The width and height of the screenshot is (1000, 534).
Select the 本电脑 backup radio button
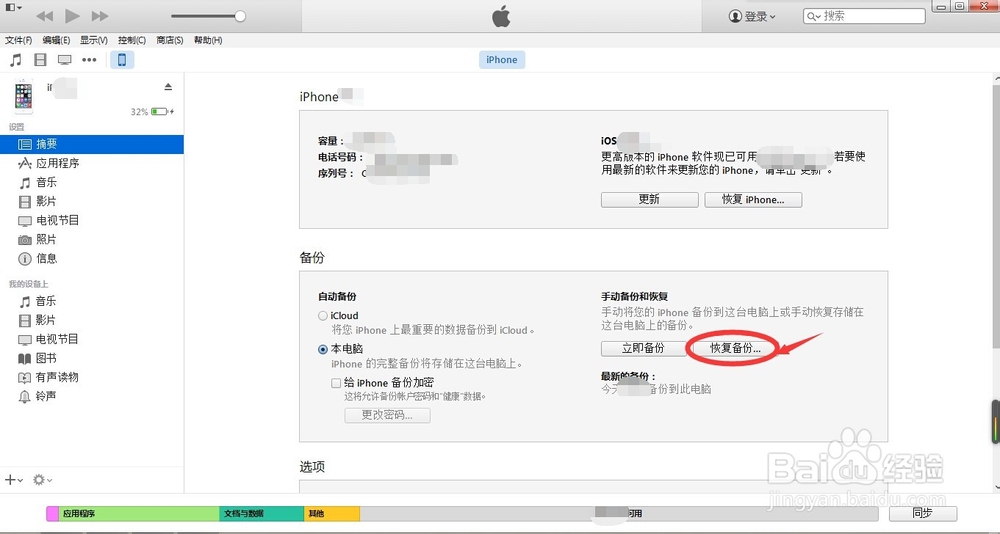[x=323, y=349]
